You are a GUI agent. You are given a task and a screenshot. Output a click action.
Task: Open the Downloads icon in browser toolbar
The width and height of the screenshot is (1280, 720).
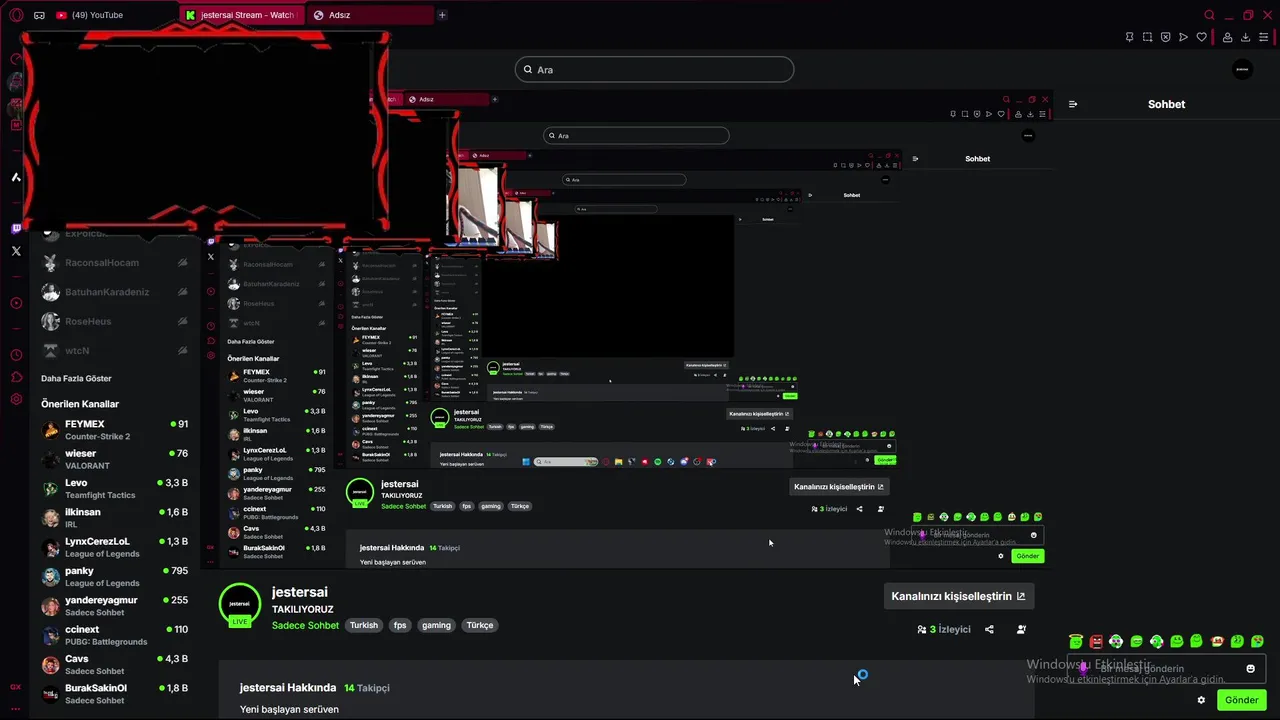pos(1246,37)
